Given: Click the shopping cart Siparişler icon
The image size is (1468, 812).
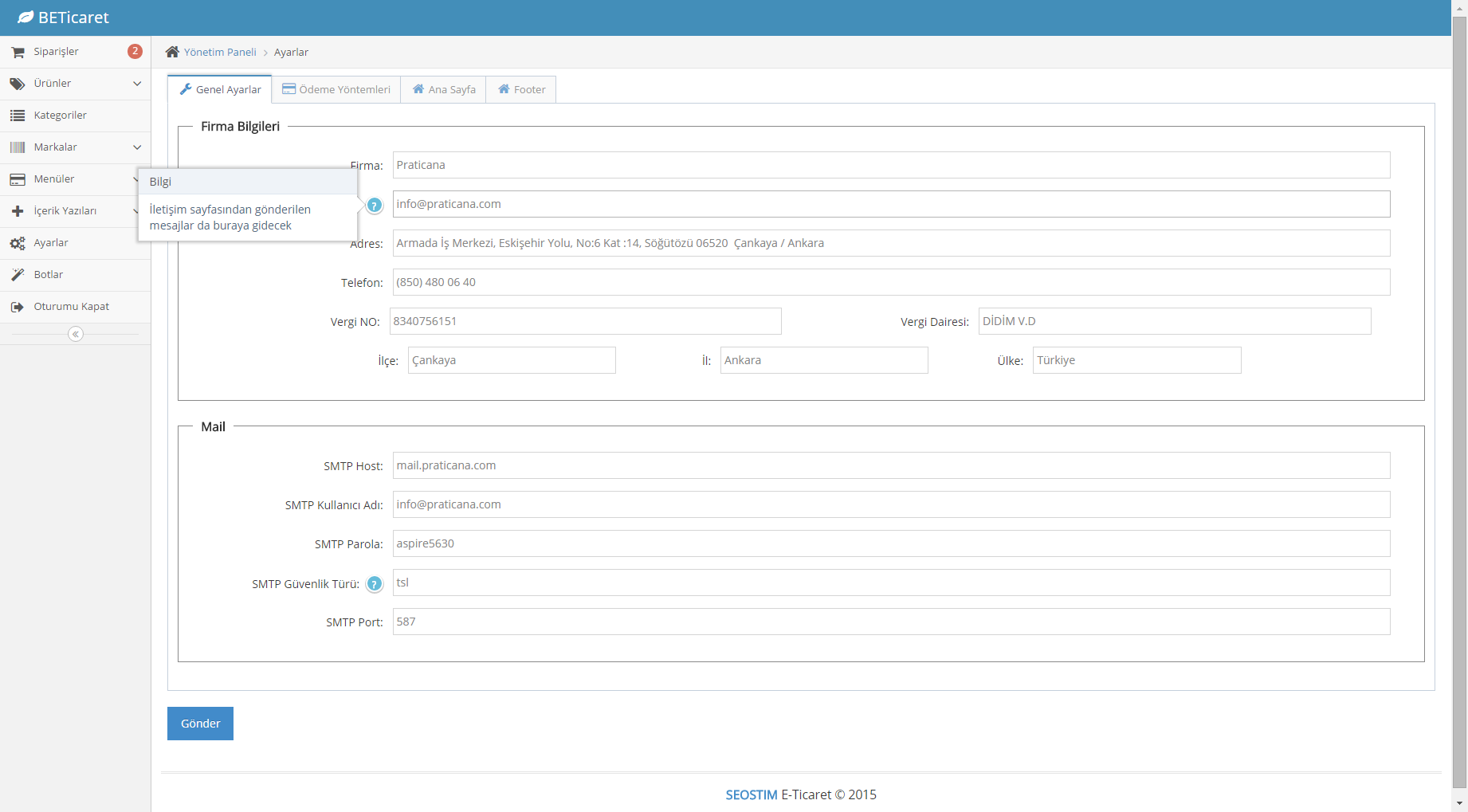Looking at the screenshot, I should click(18, 52).
